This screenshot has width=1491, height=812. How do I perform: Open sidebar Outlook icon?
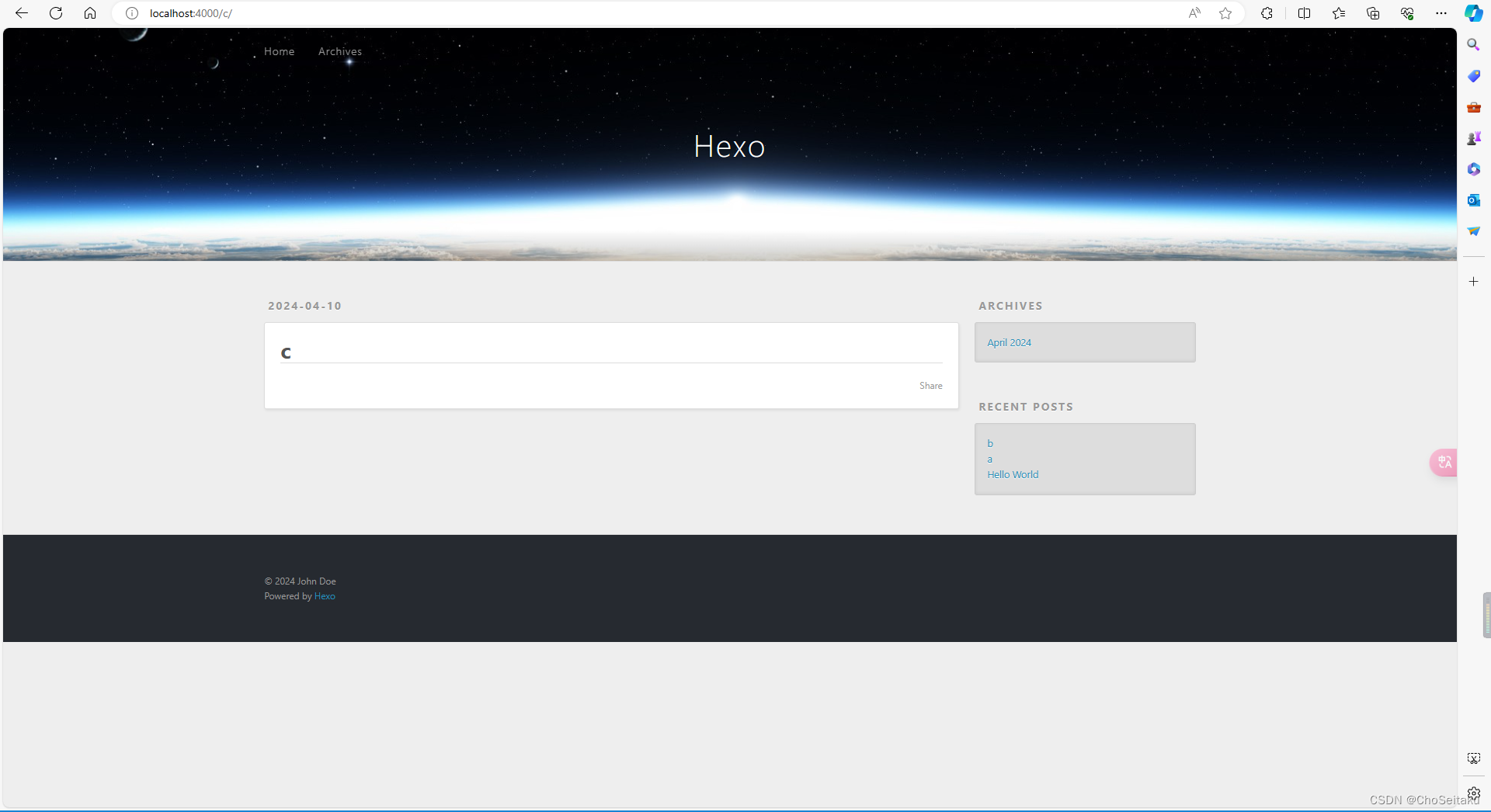tap(1473, 200)
